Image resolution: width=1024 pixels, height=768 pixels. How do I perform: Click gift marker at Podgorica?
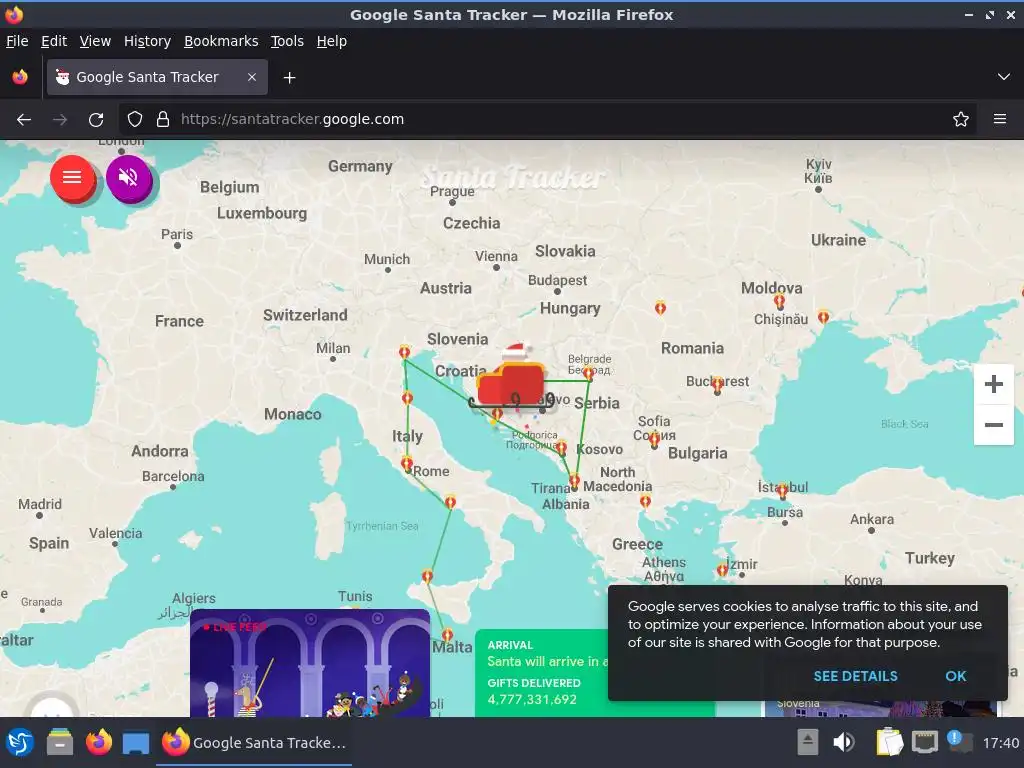(x=561, y=447)
